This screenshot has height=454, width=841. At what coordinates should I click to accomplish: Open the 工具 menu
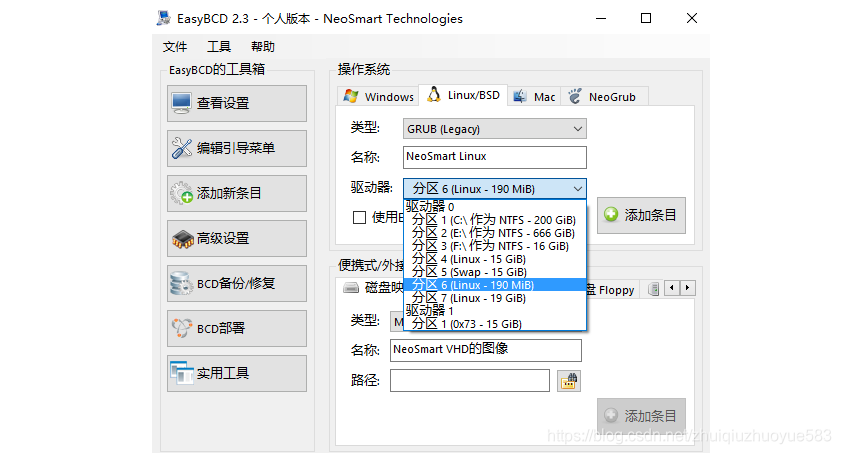pyautogui.click(x=219, y=47)
